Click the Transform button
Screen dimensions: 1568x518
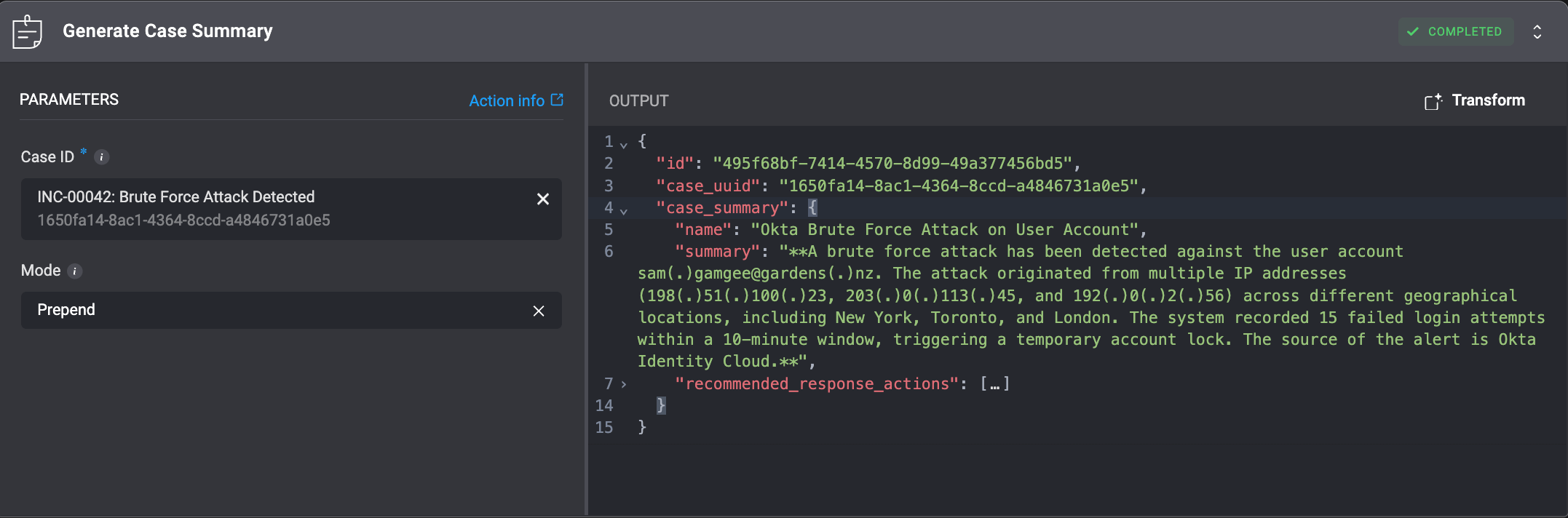click(x=1475, y=100)
